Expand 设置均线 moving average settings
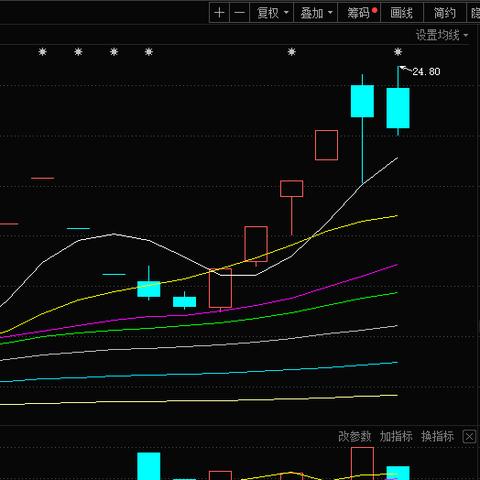 point(442,35)
